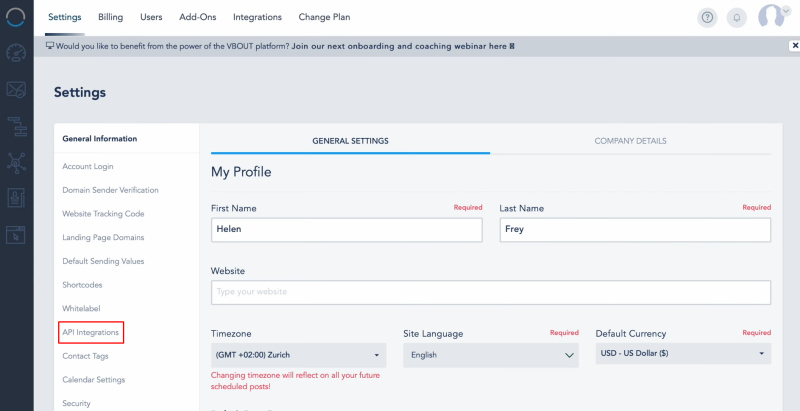Viewport: 800px width, 411px height.
Task: Open Security settings in the sidebar
Action: tap(76, 403)
